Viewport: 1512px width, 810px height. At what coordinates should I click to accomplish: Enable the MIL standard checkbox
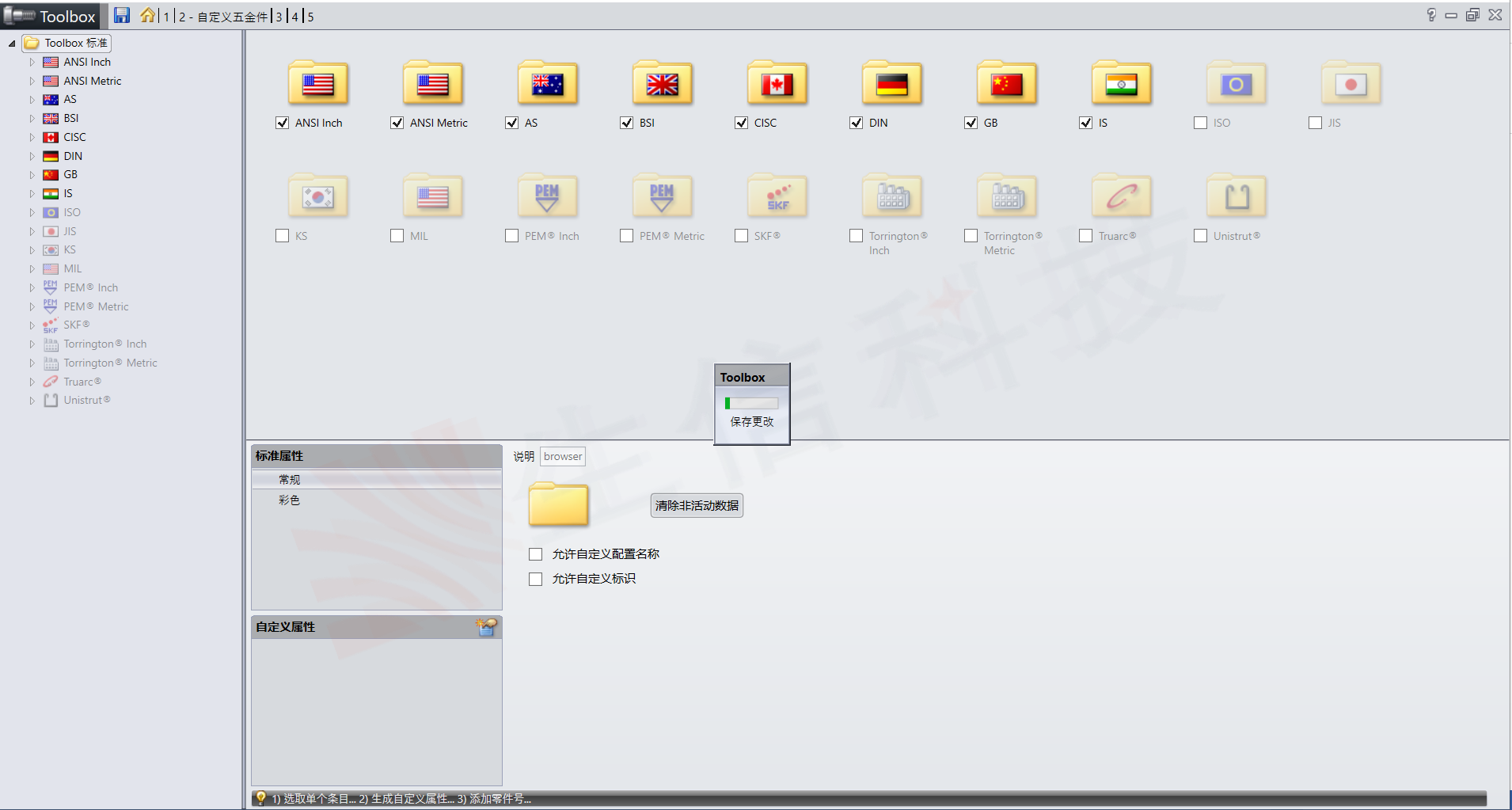pos(397,236)
